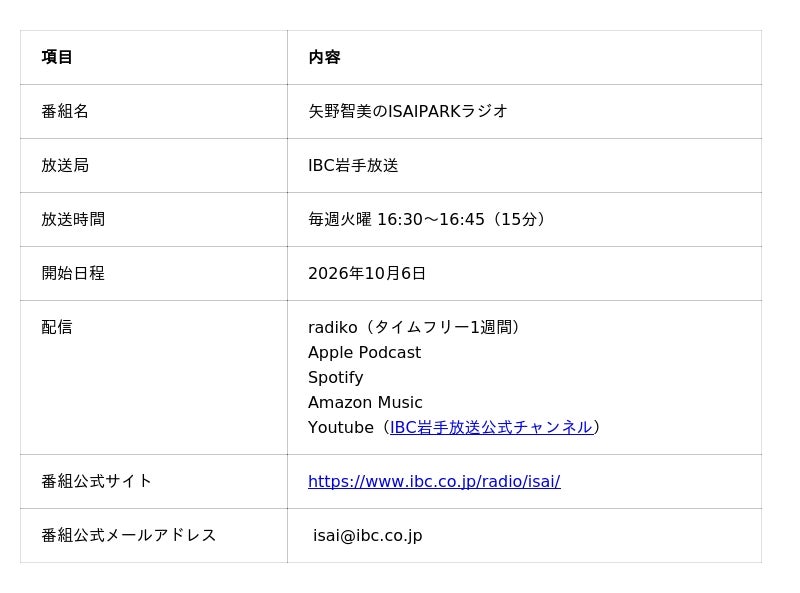This screenshot has width=800, height=593.
Task: Click the Apple Podcast line
Action: coord(364,352)
